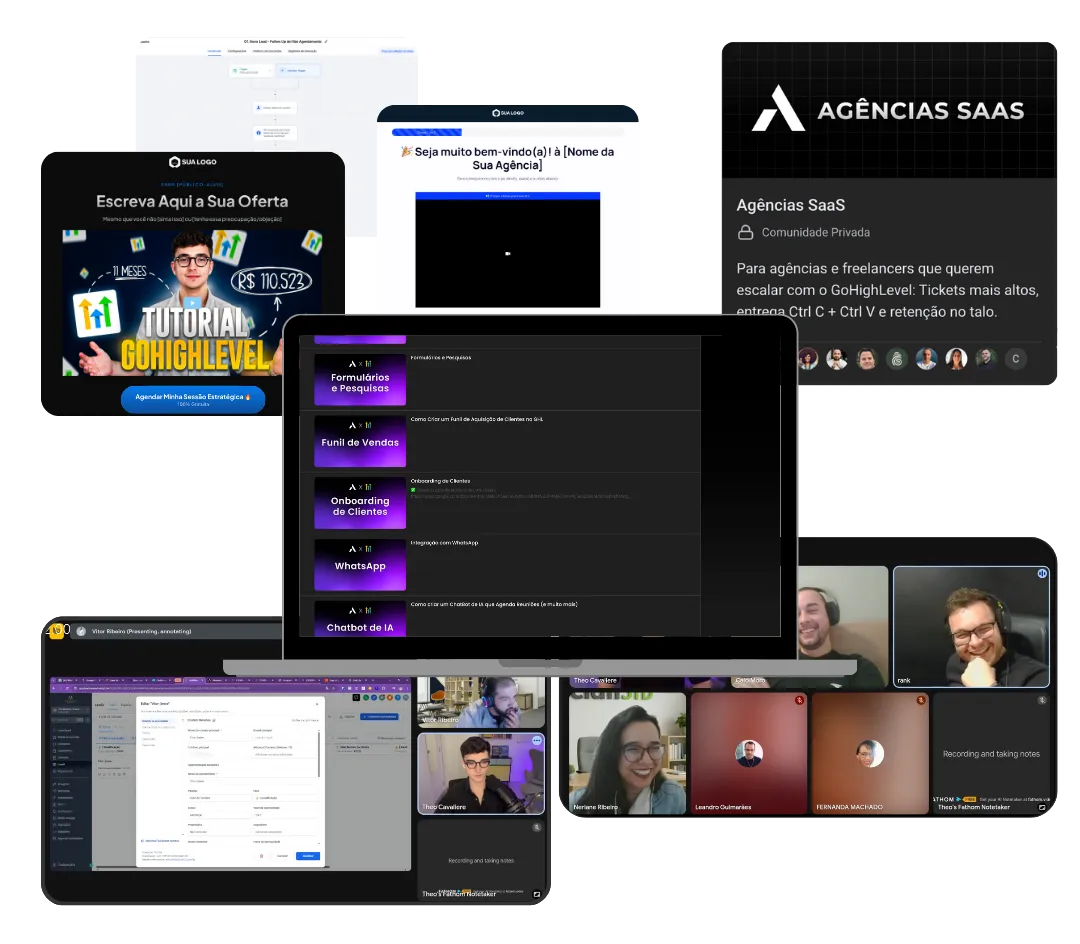Click the audio activity icon on rank's video tile
Screen dimensions: 1080x944
click(x=1042, y=573)
